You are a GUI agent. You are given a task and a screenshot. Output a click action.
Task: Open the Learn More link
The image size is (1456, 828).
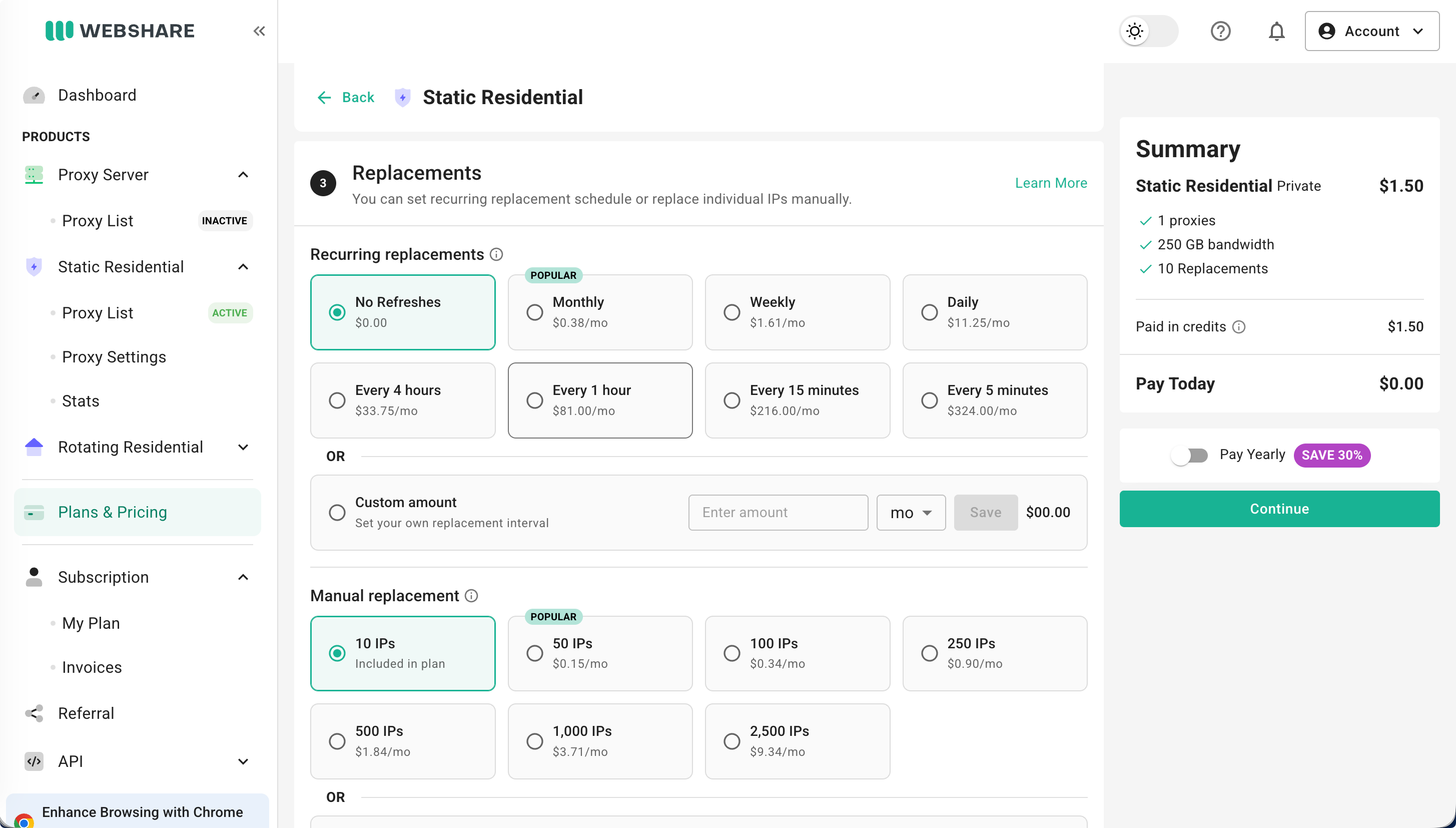click(x=1051, y=183)
